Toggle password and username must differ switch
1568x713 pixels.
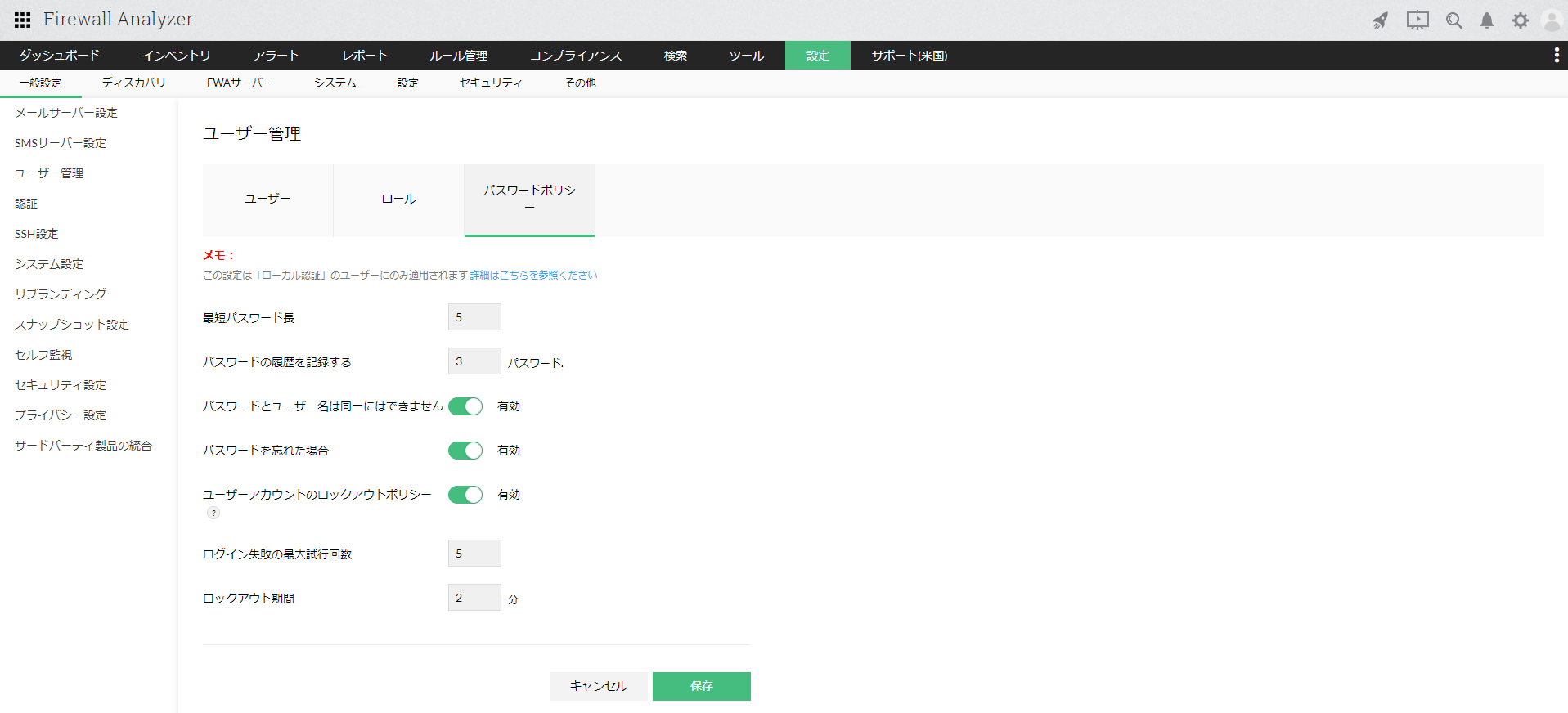point(465,406)
